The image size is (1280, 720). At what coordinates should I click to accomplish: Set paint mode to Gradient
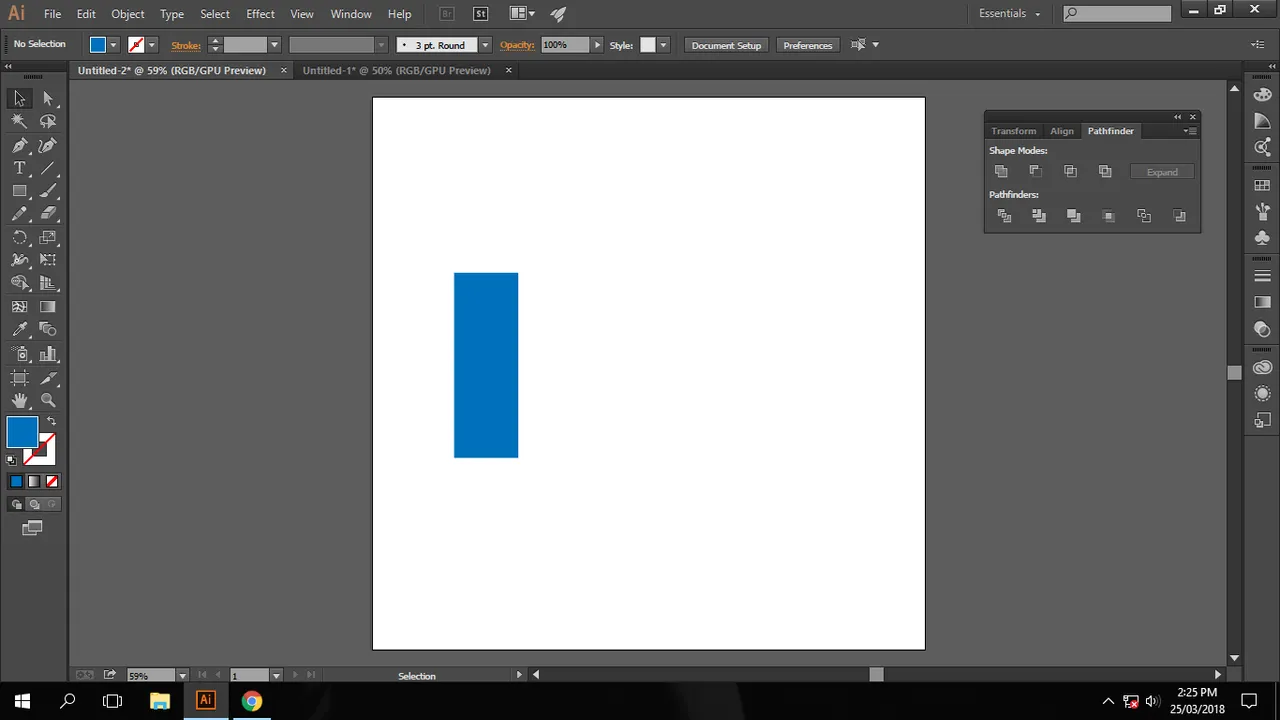tap(34, 481)
